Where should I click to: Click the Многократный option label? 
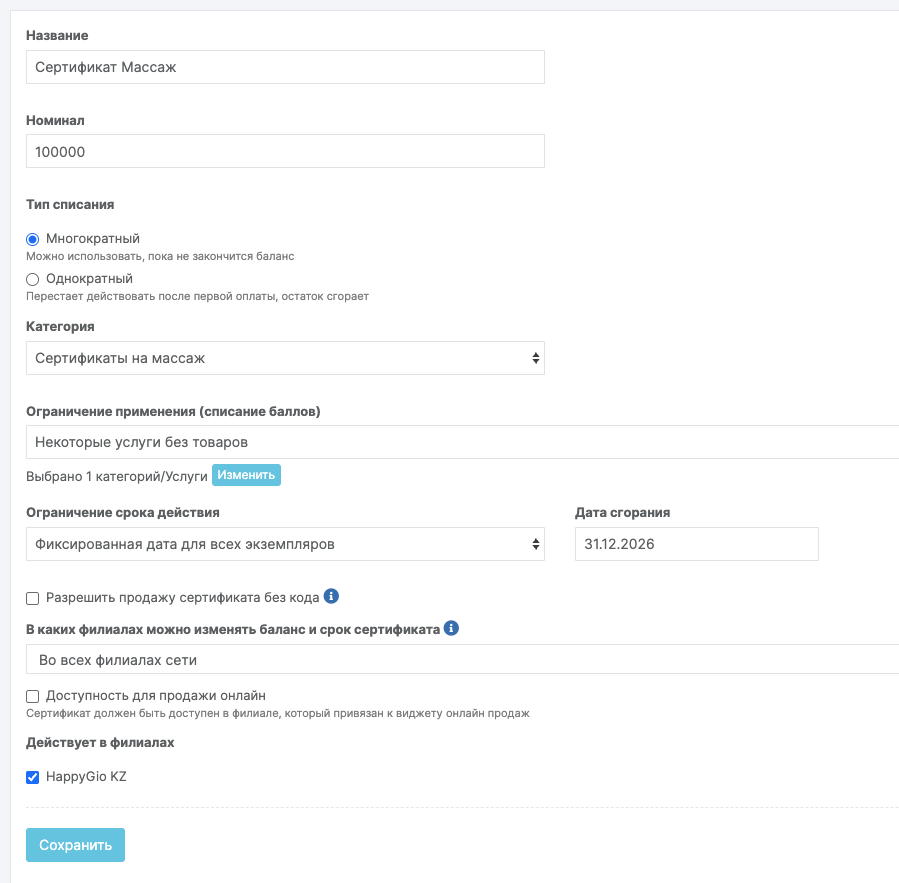(93, 239)
